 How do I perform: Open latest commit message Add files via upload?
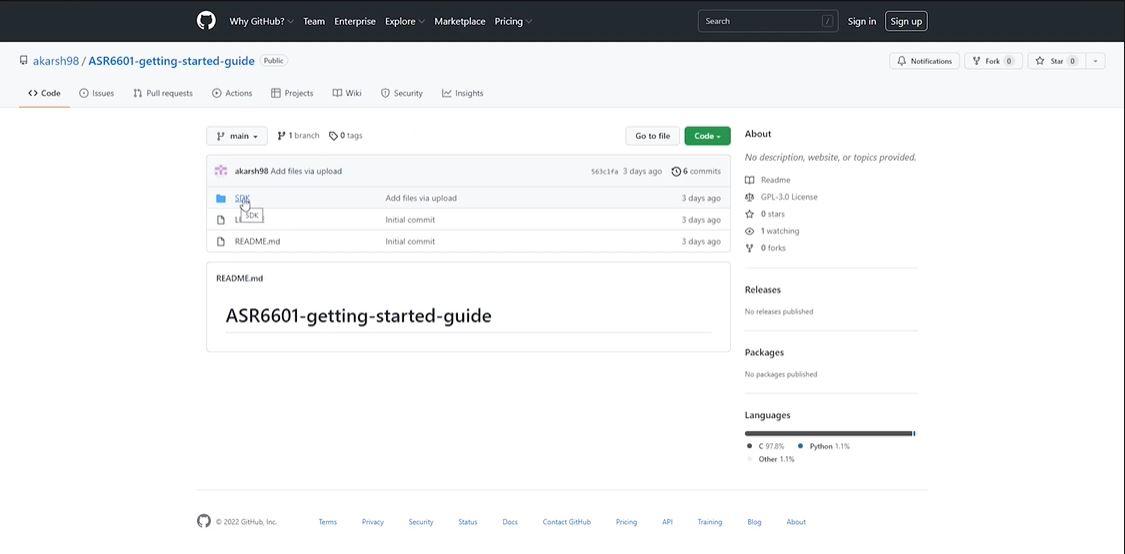[x=306, y=172]
